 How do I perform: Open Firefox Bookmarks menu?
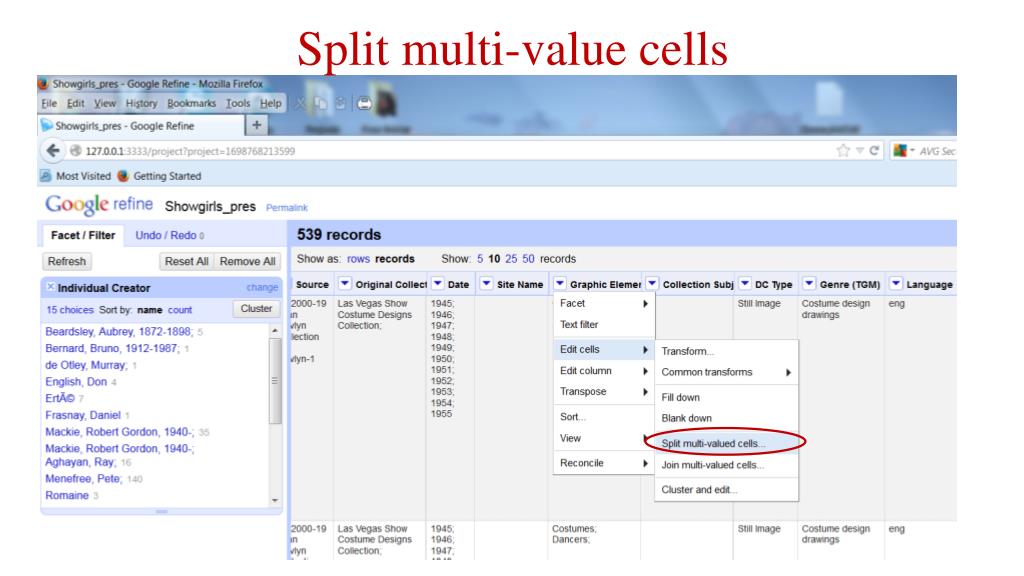pos(191,103)
